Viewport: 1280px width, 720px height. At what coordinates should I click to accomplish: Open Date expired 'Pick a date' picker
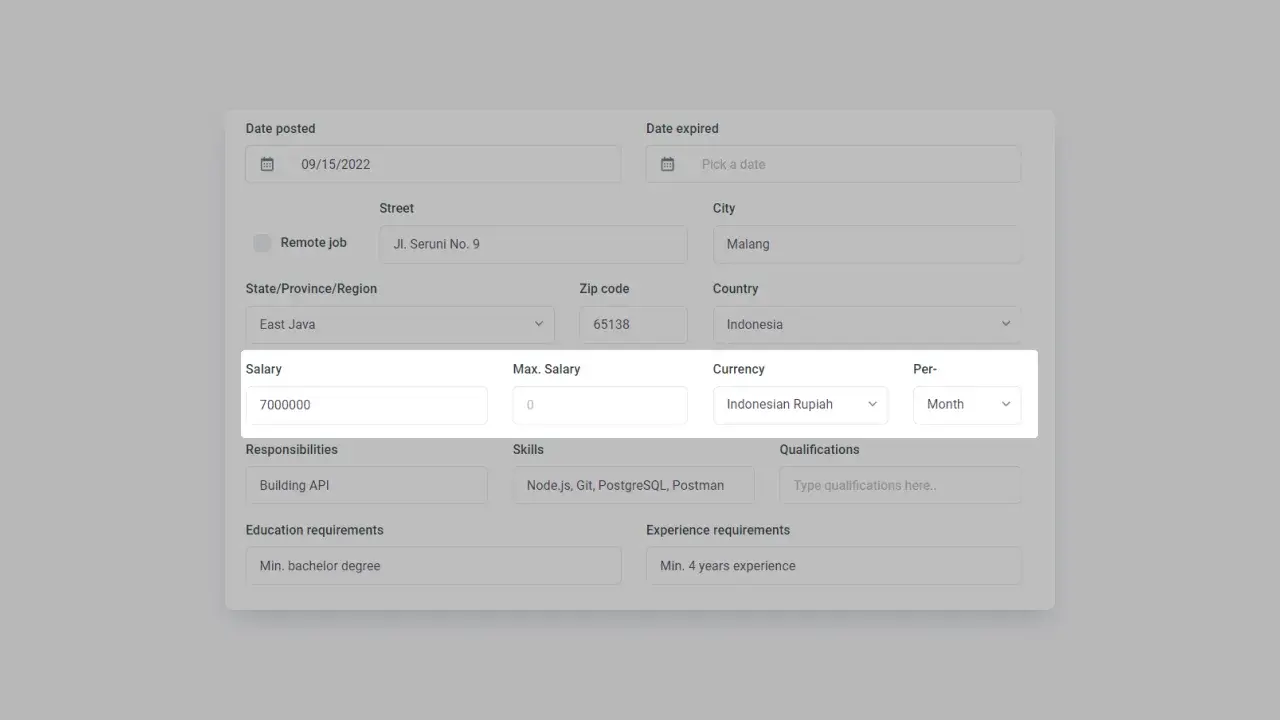pos(733,164)
